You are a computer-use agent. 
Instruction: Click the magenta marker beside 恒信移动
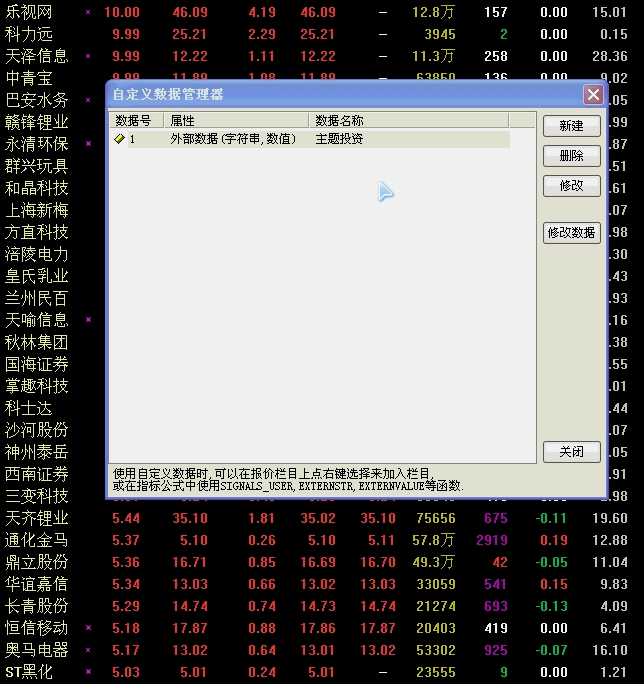(x=88, y=628)
